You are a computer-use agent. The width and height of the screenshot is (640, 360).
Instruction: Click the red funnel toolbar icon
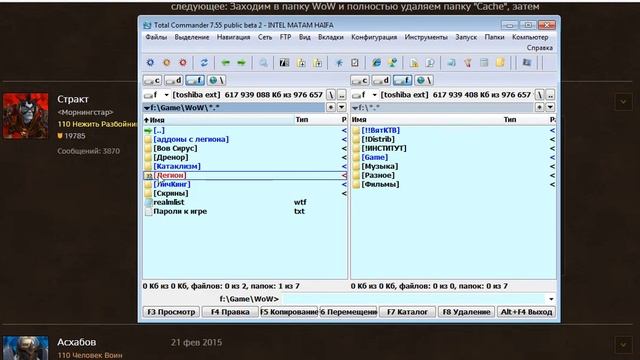[x=468, y=62]
